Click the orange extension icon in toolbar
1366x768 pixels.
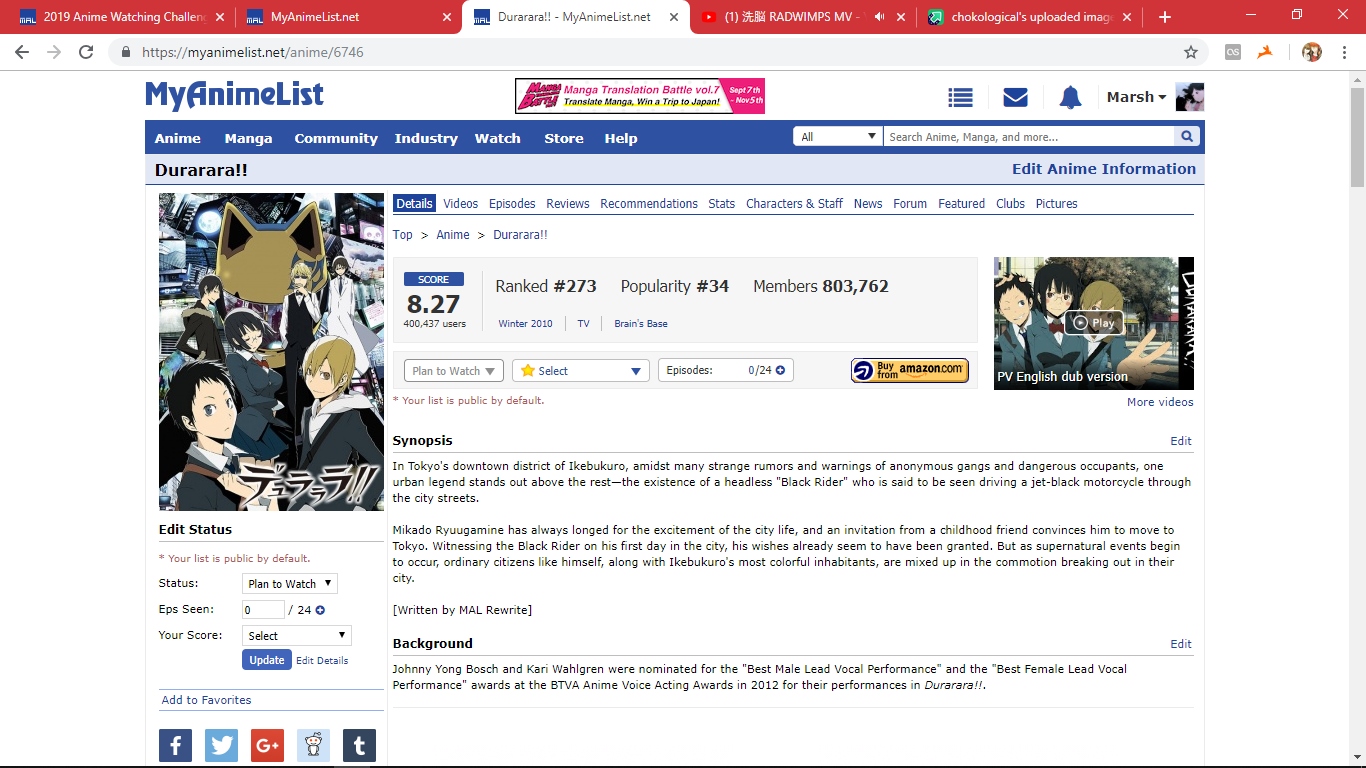[1265, 52]
